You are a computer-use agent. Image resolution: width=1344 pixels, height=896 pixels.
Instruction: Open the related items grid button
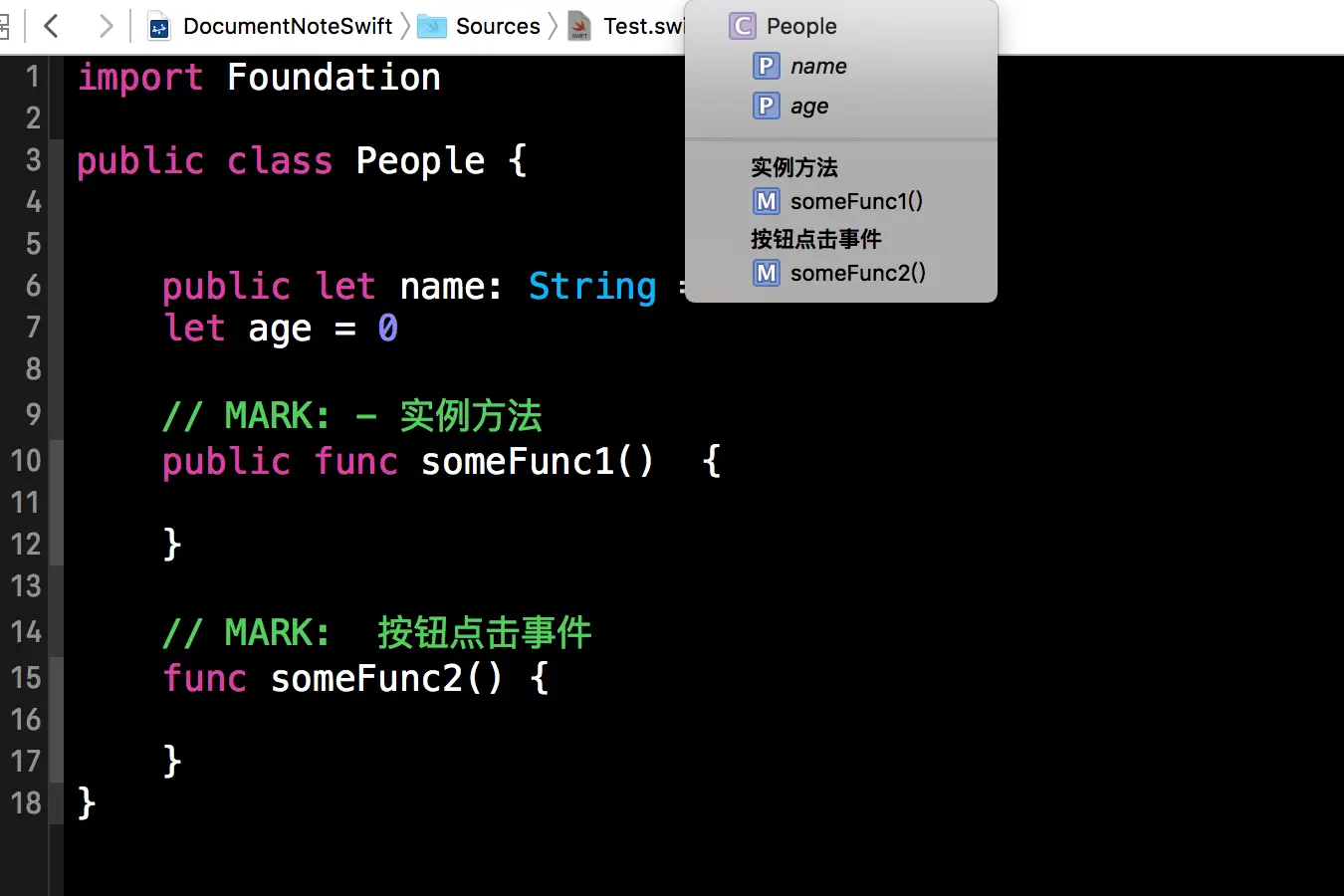click(x=4, y=26)
